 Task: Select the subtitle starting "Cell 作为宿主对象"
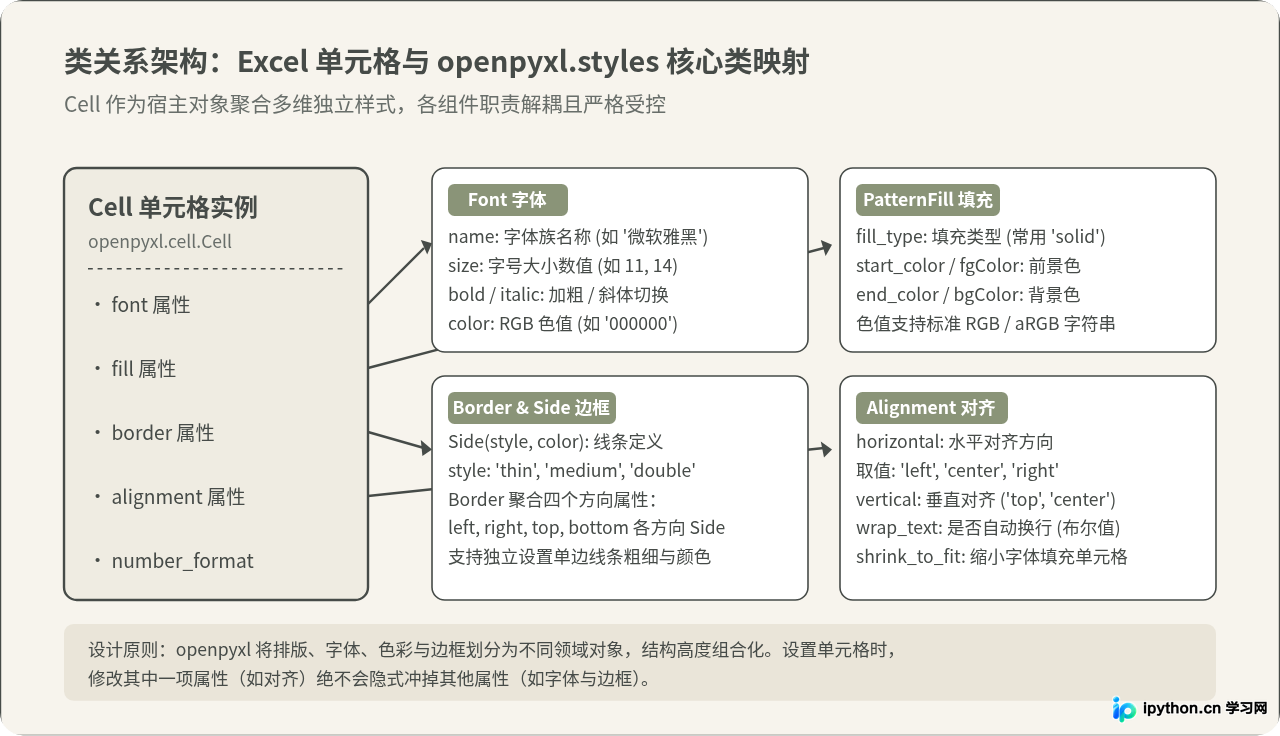tap(365, 105)
